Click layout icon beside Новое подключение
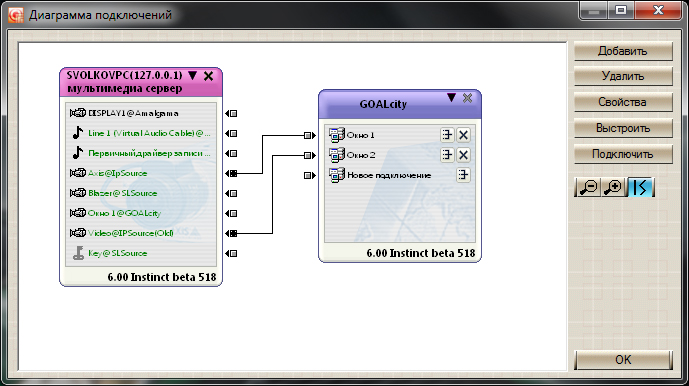 click(x=463, y=175)
